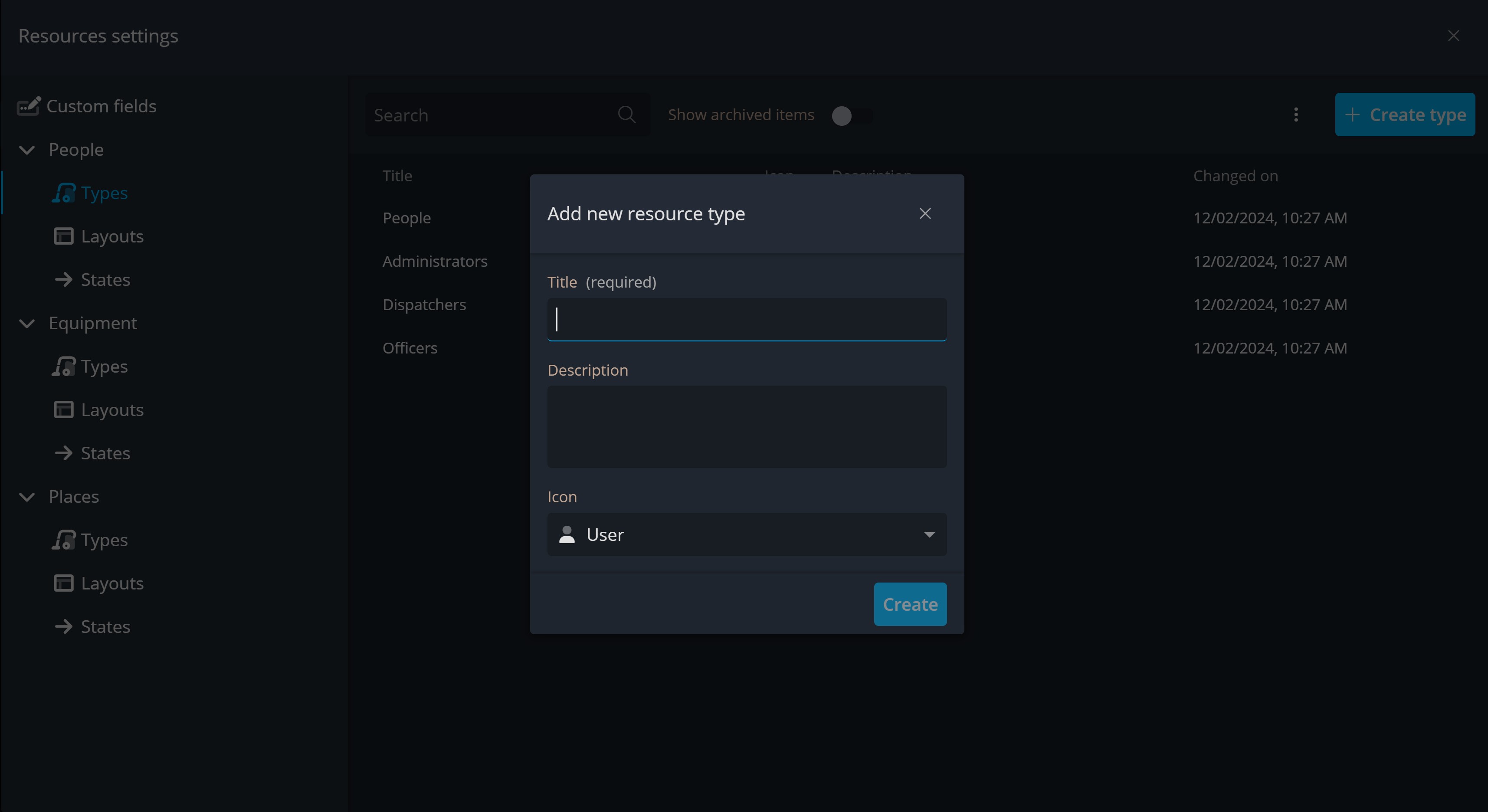This screenshot has height=812, width=1488.
Task: Click the Places Layouts icon
Action: 63,583
